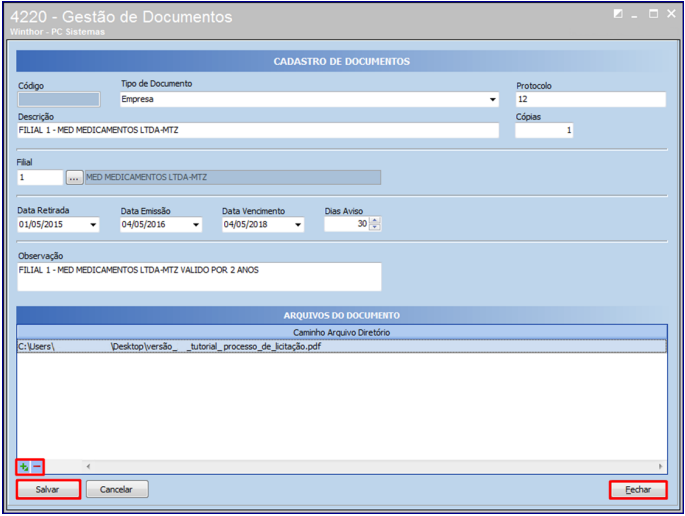Click the left arrow of the horizontal scrollbar
The height and width of the screenshot is (516, 685).
(88, 467)
